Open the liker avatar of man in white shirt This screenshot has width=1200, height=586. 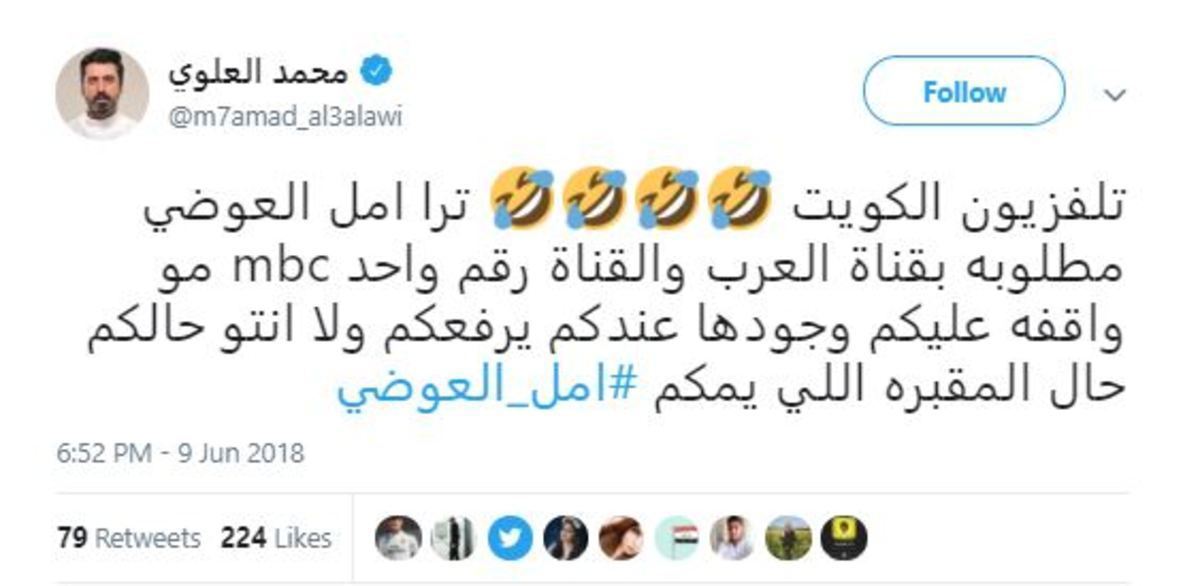point(731,539)
